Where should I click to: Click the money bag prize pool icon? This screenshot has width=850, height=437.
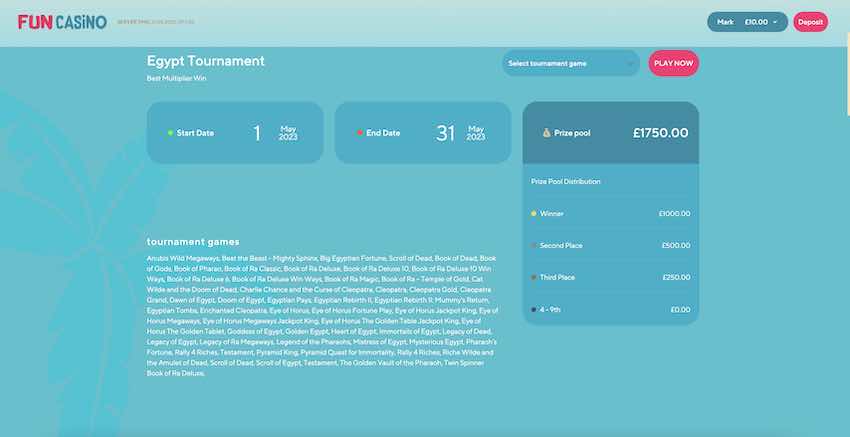pyautogui.click(x=546, y=133)
